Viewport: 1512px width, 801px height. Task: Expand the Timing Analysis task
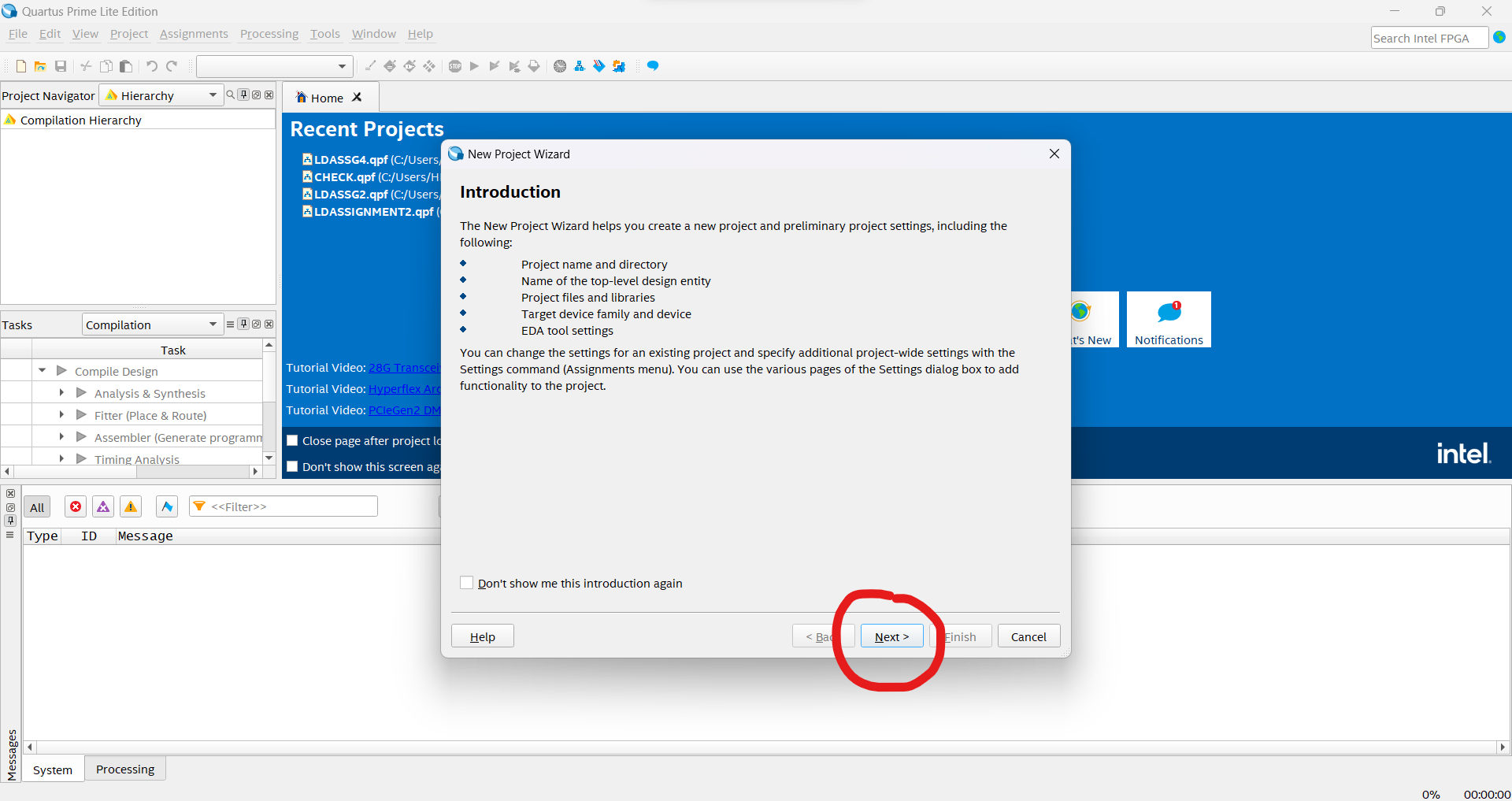click(x=61, y=458)
